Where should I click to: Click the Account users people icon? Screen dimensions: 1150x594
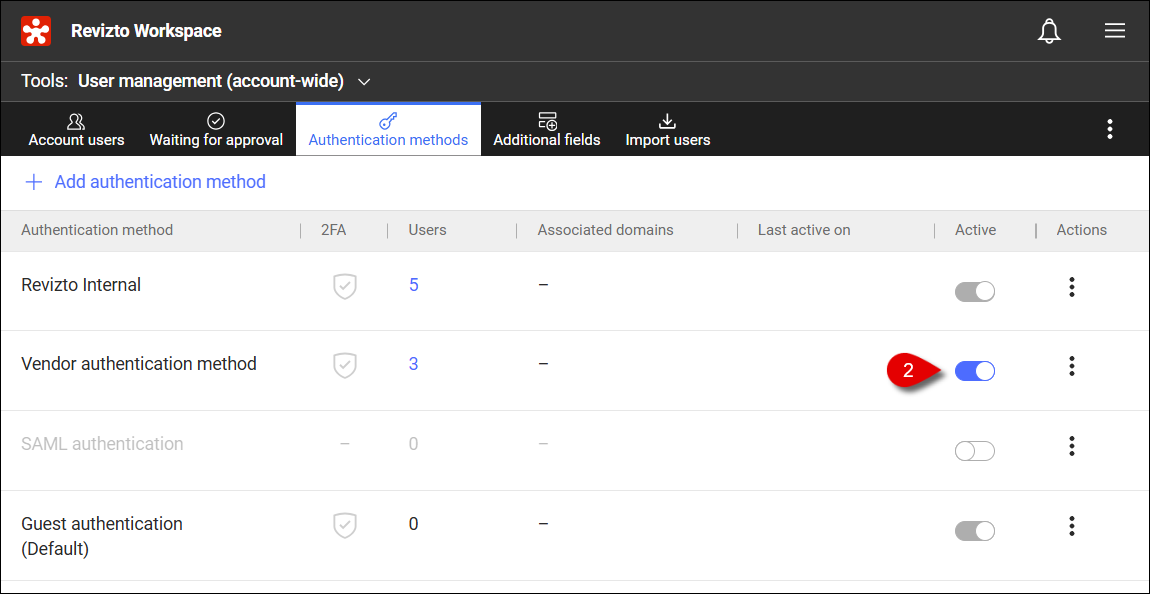click(76, 120)
